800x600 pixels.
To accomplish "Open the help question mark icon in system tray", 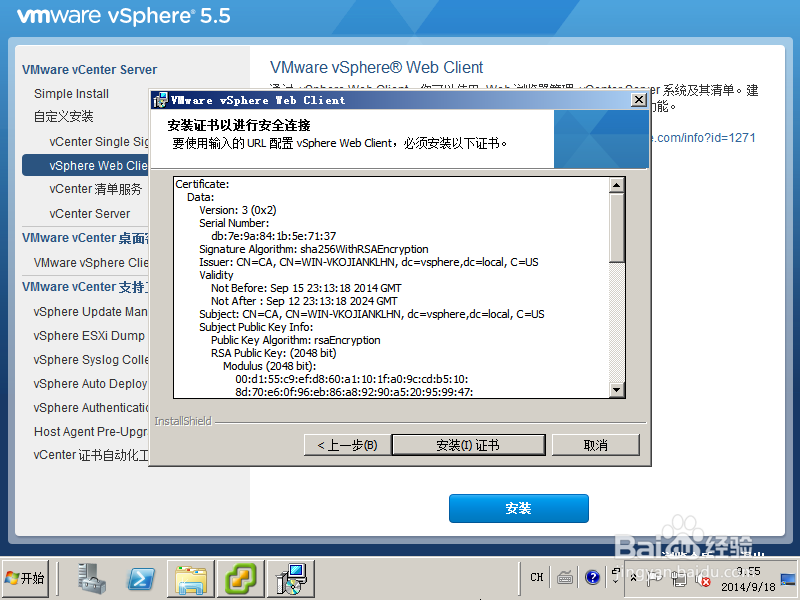I will click(593, 577).
